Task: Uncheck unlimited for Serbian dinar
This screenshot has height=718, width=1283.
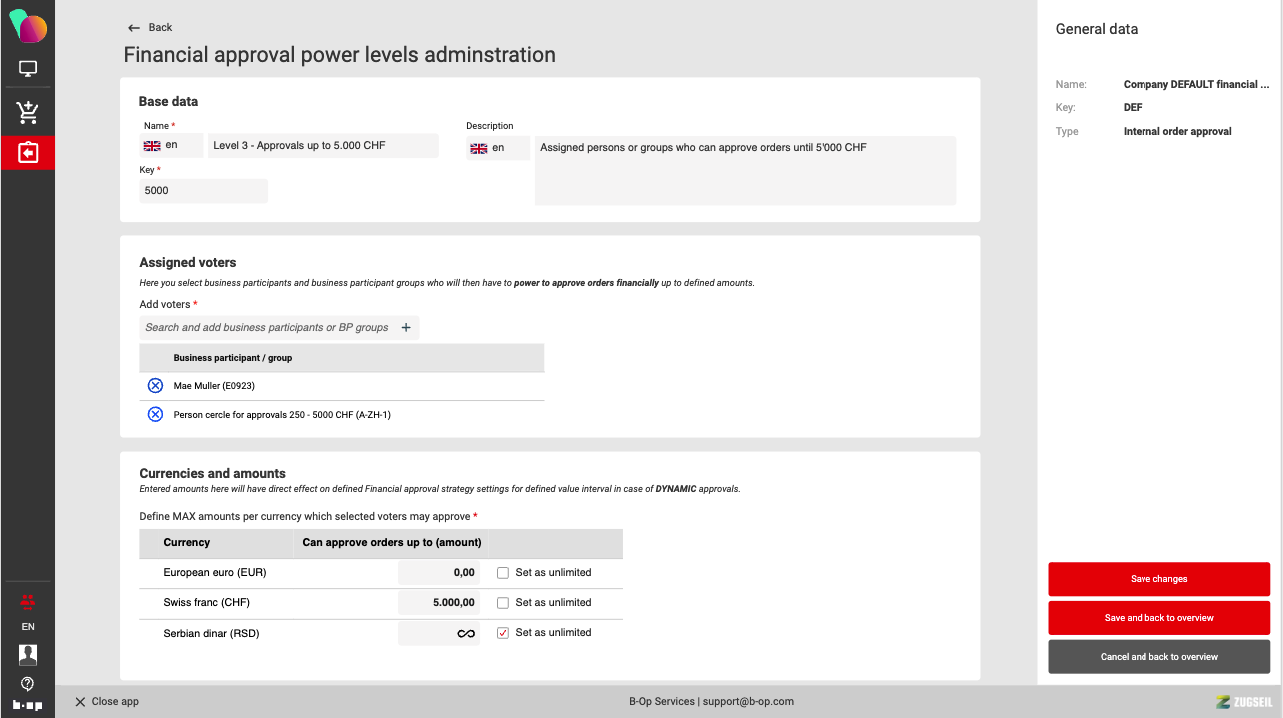Action: [x=503, y=633]
